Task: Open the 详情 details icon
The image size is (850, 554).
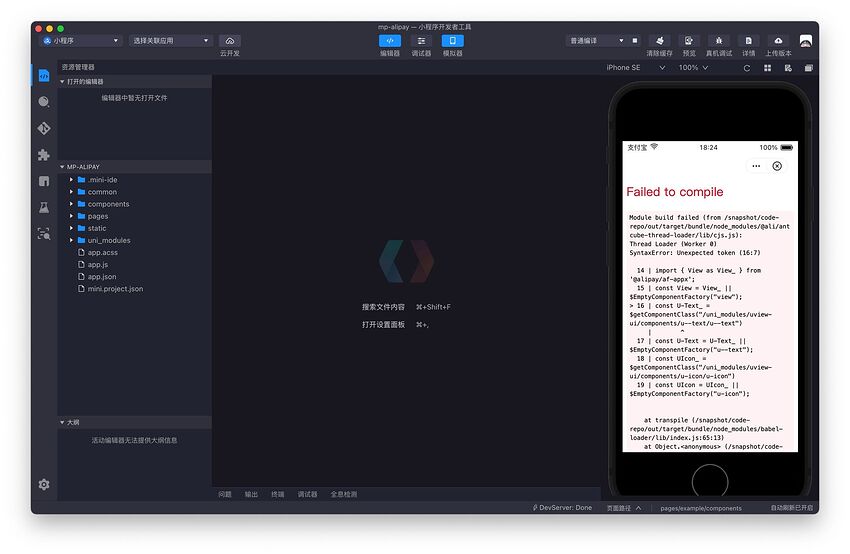Action: pyautogui.click(x=749, y=41)
